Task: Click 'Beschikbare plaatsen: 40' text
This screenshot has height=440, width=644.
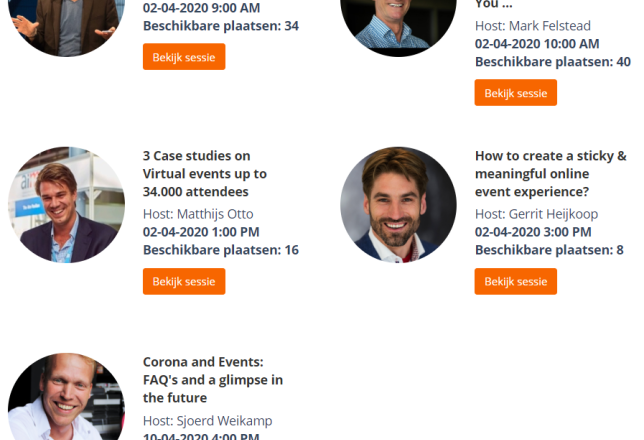Action: pyautogui.click(x=553, y=62)
